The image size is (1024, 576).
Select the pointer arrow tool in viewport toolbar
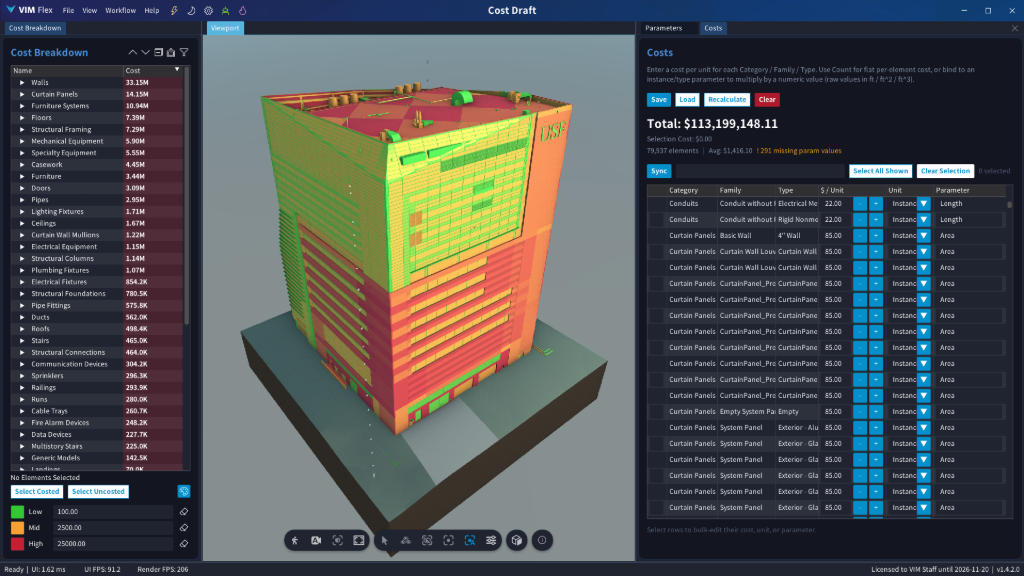point(385,540)
